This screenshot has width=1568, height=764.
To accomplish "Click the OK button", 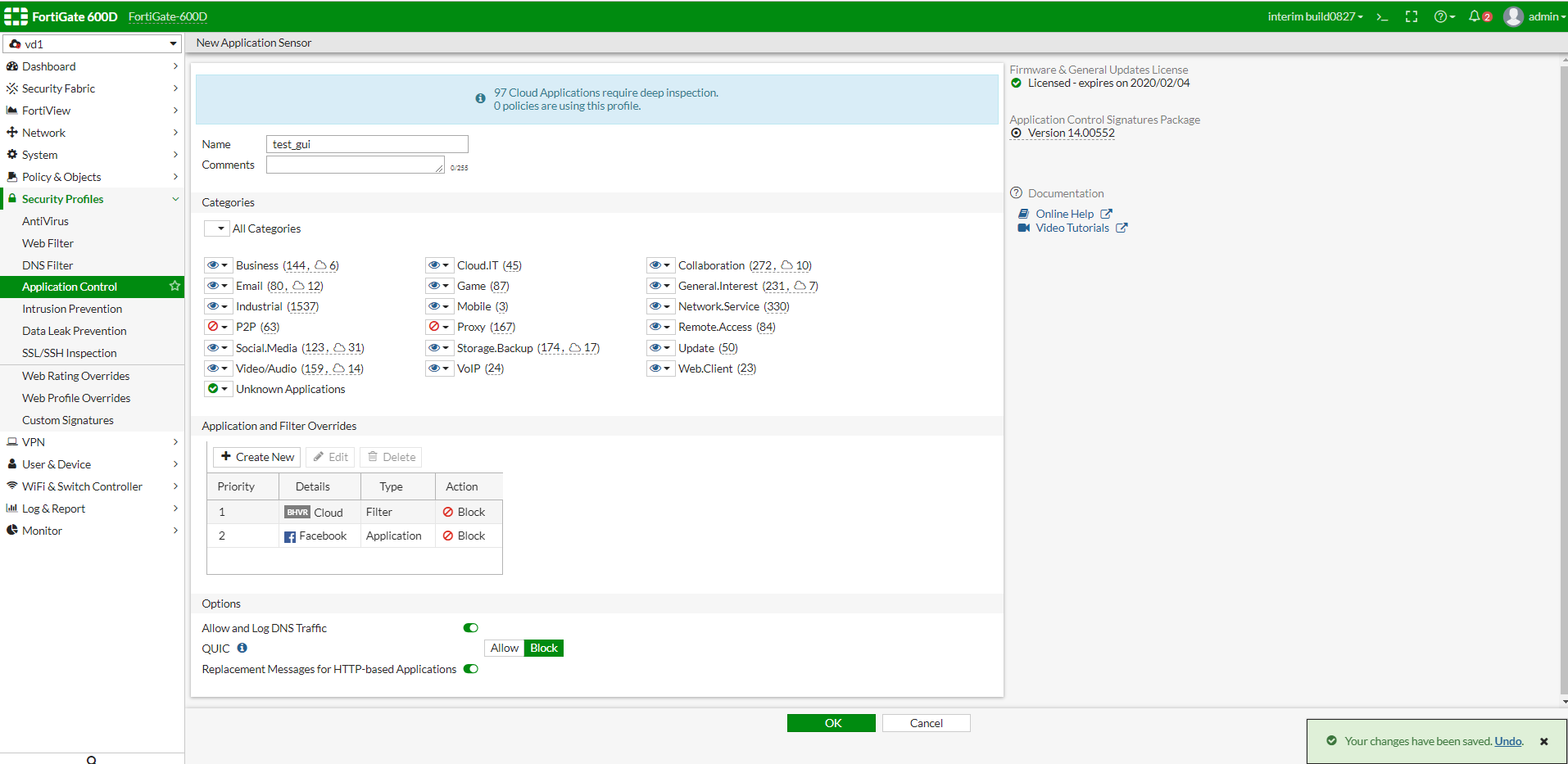I will click(x=832, y=723).
